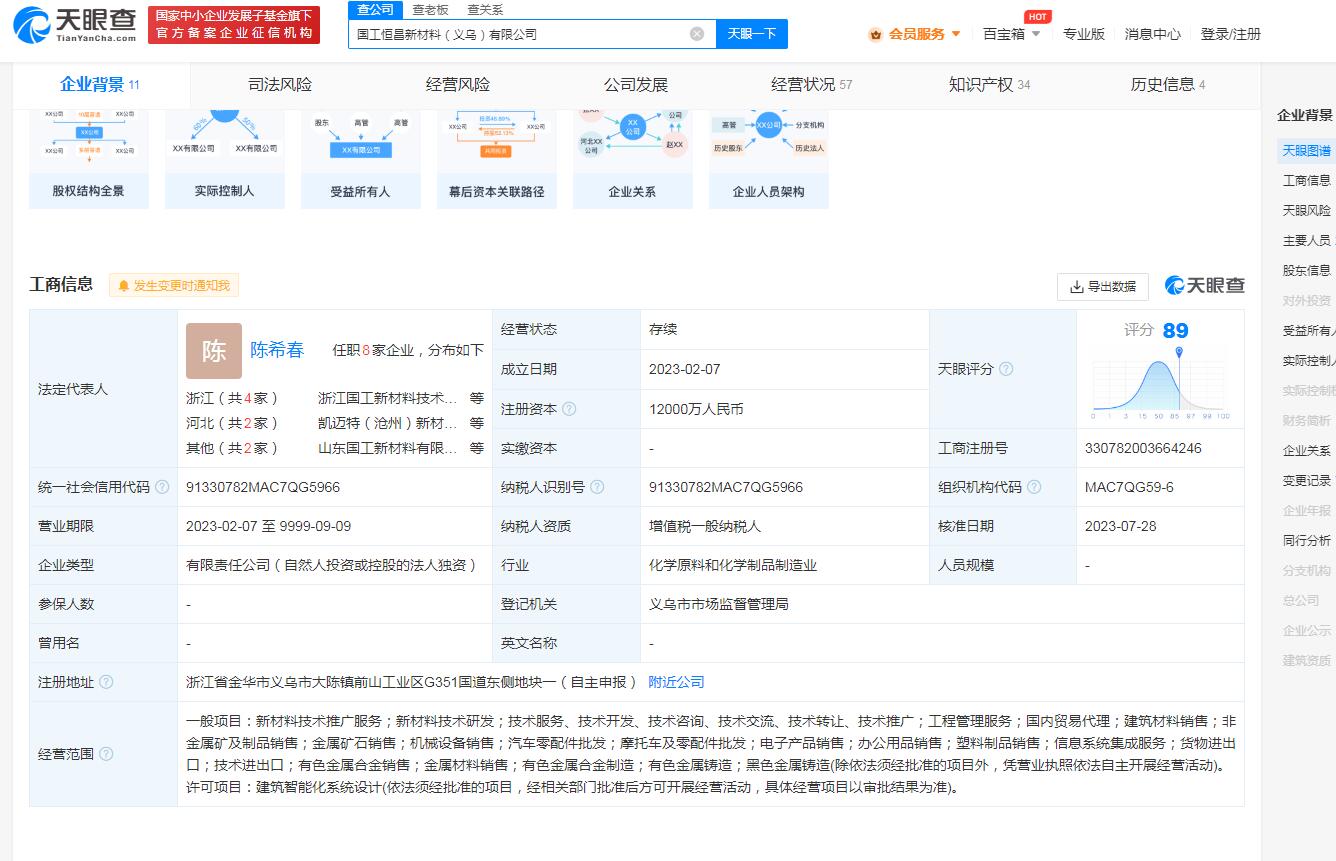Image resolution: width=1336 pixels, height=861 pixels.
Task: Open the 企业关系 diagram card
Action: pos(633,159)
